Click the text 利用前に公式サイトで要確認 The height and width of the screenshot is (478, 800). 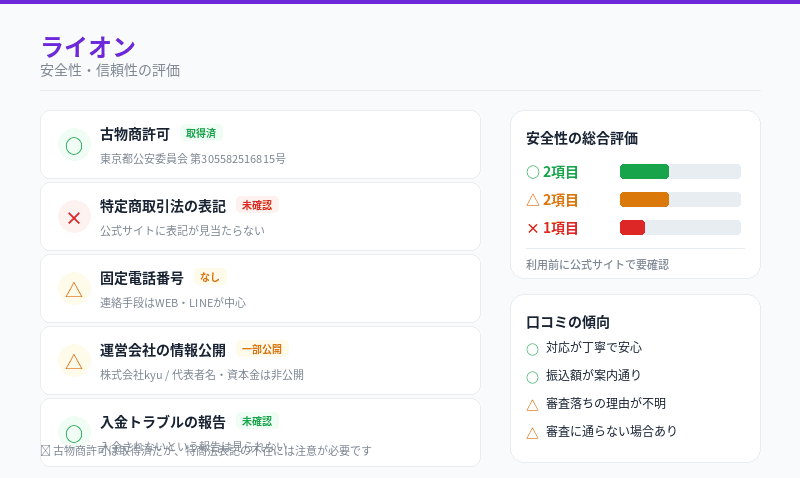597,264
